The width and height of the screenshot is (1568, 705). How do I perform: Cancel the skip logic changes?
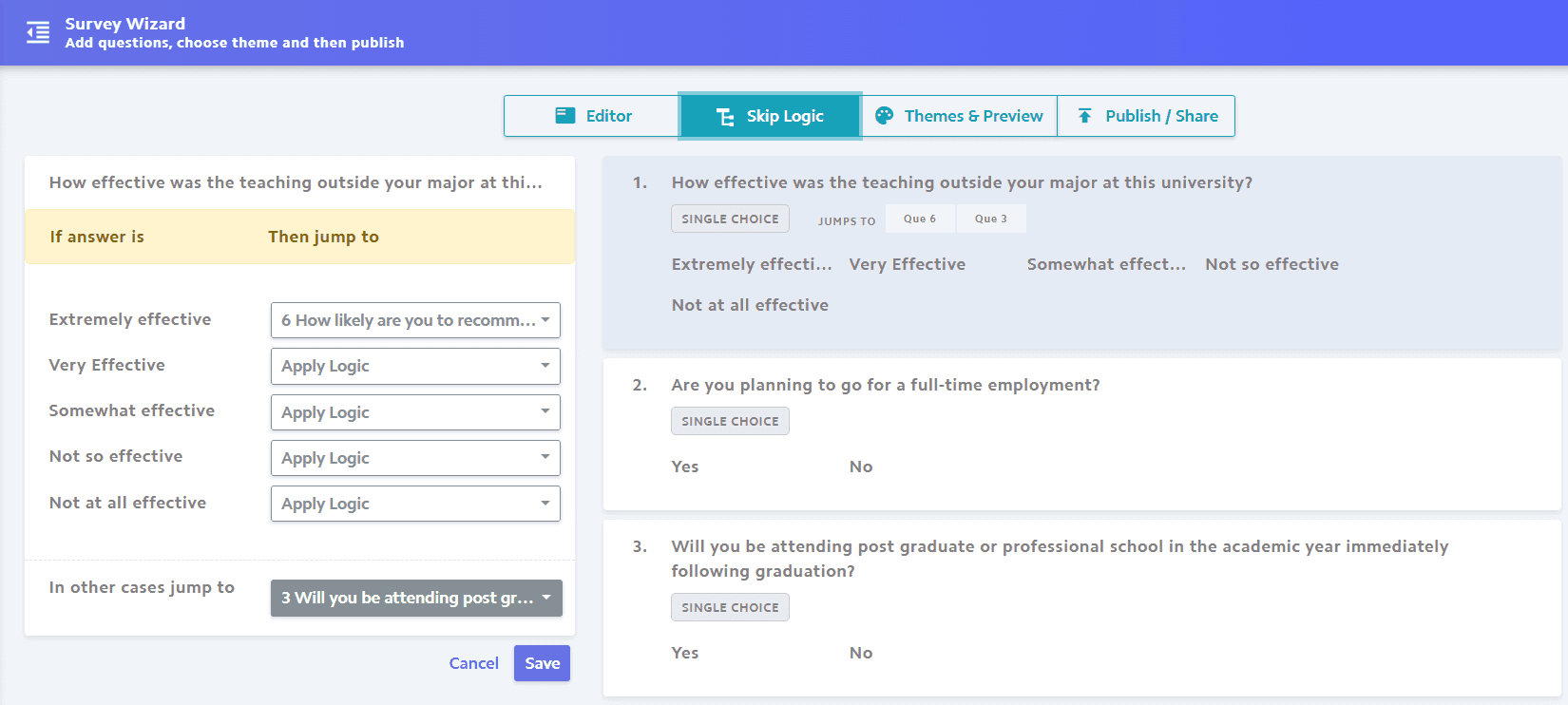coord(473,663)
